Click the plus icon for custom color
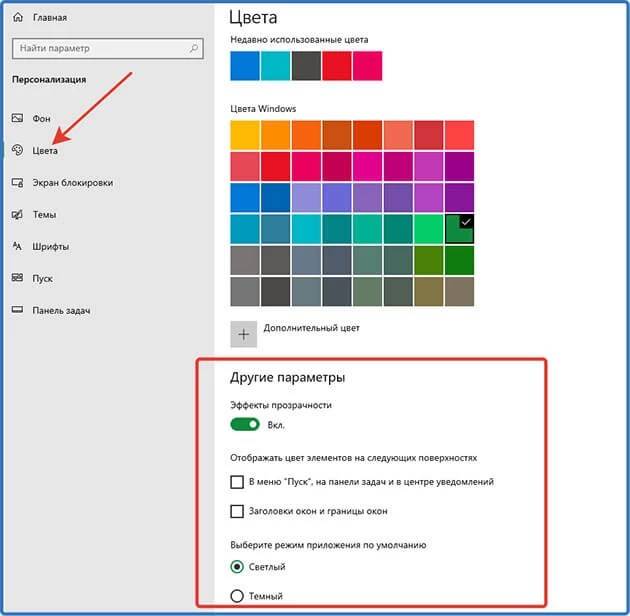This screenshot has width=630, height=616. [243, 334]
